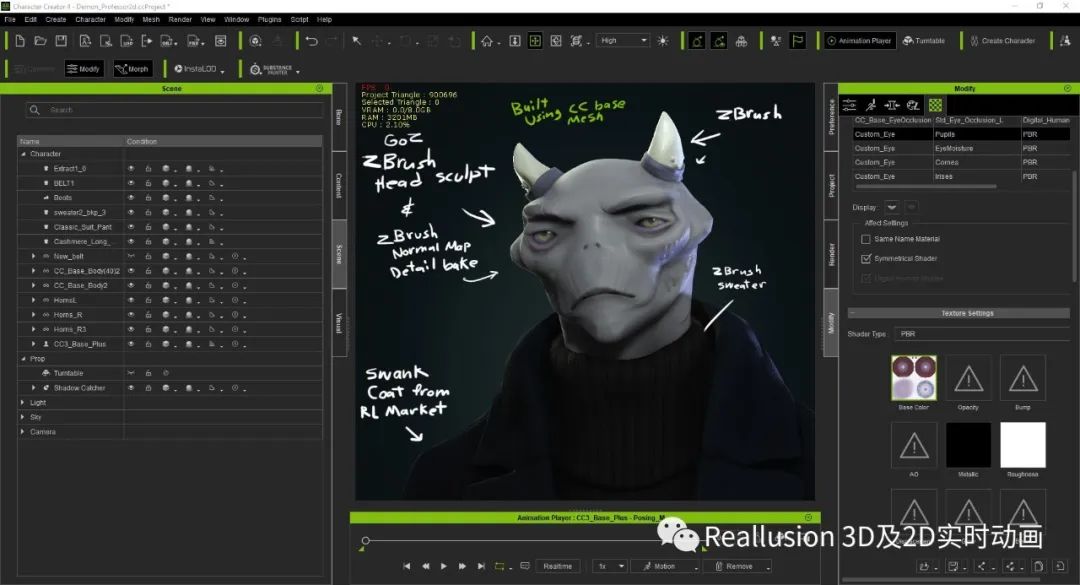Click the empty Opacity texture slot
Screen dimensions: 1080x585
pyautogui.click(x=968, y=378)
